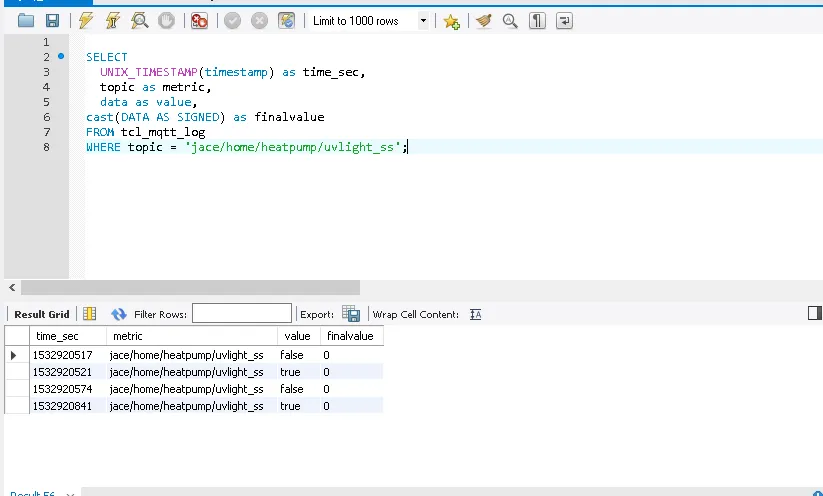This screenshot has width=823, height=496.
Task: Click the metric column header
Action: 192,336
